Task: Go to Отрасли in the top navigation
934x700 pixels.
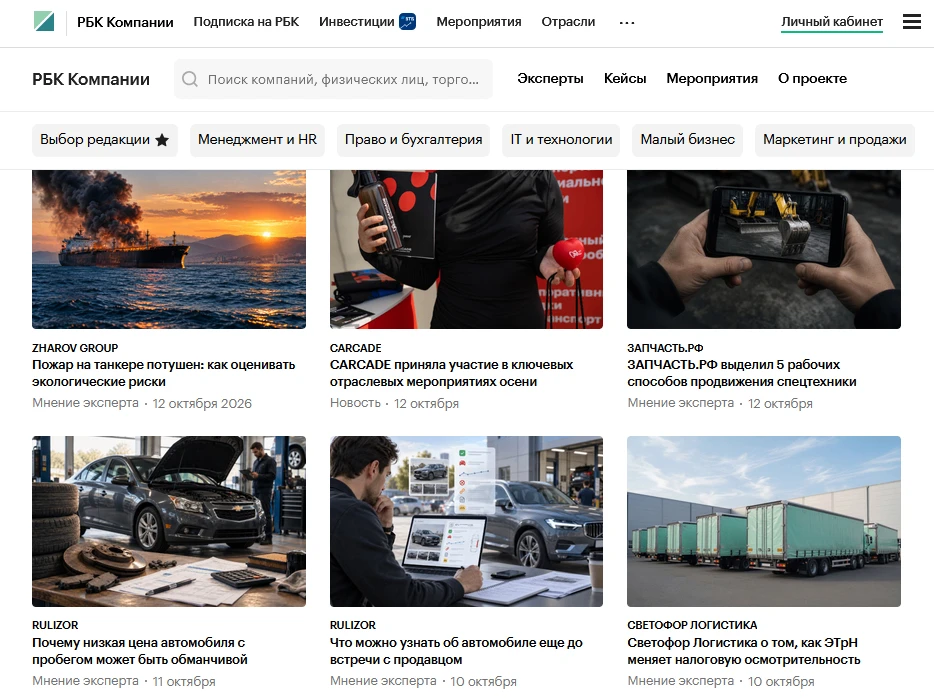Action: click(x=568, y=22)
